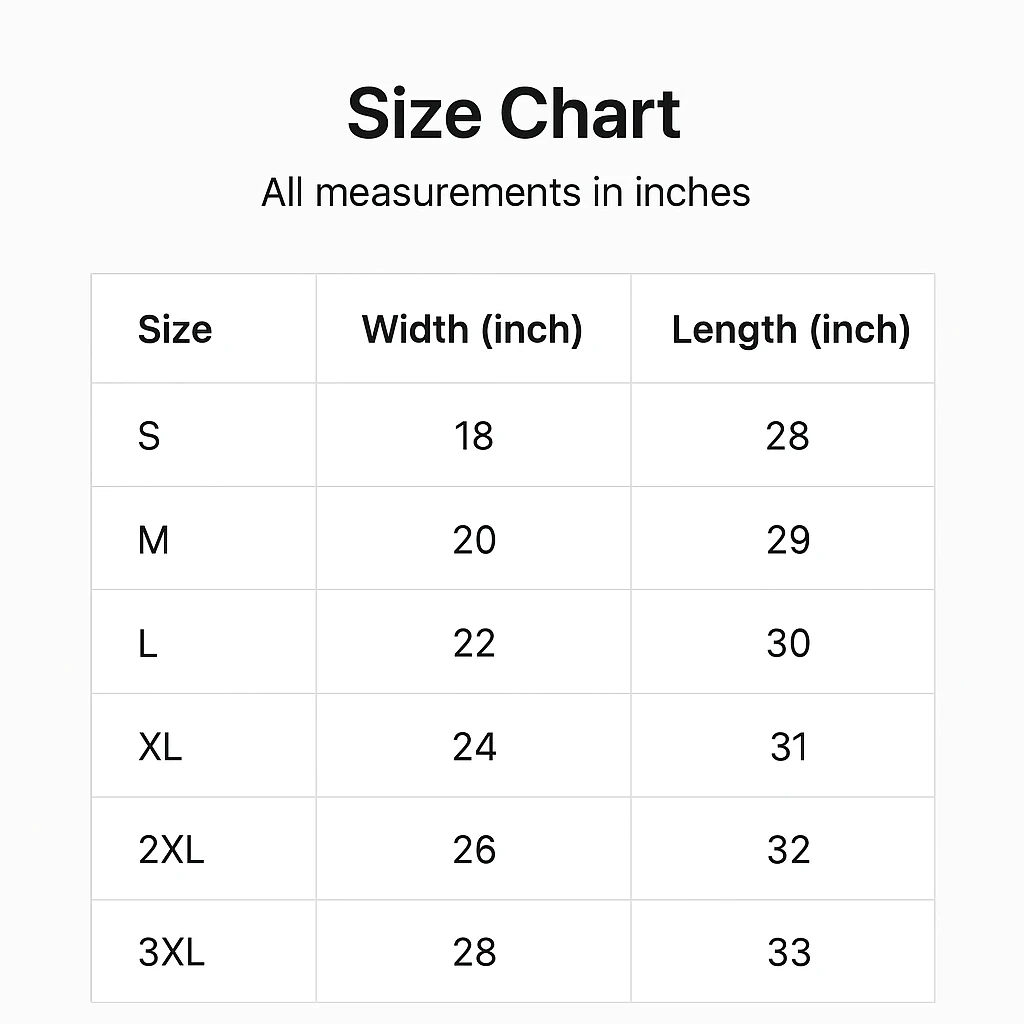The image size is (1024, 1024).
Task: Pick the length value 31 for size XL
Action: pyautogui.click(x=788, y=747)
